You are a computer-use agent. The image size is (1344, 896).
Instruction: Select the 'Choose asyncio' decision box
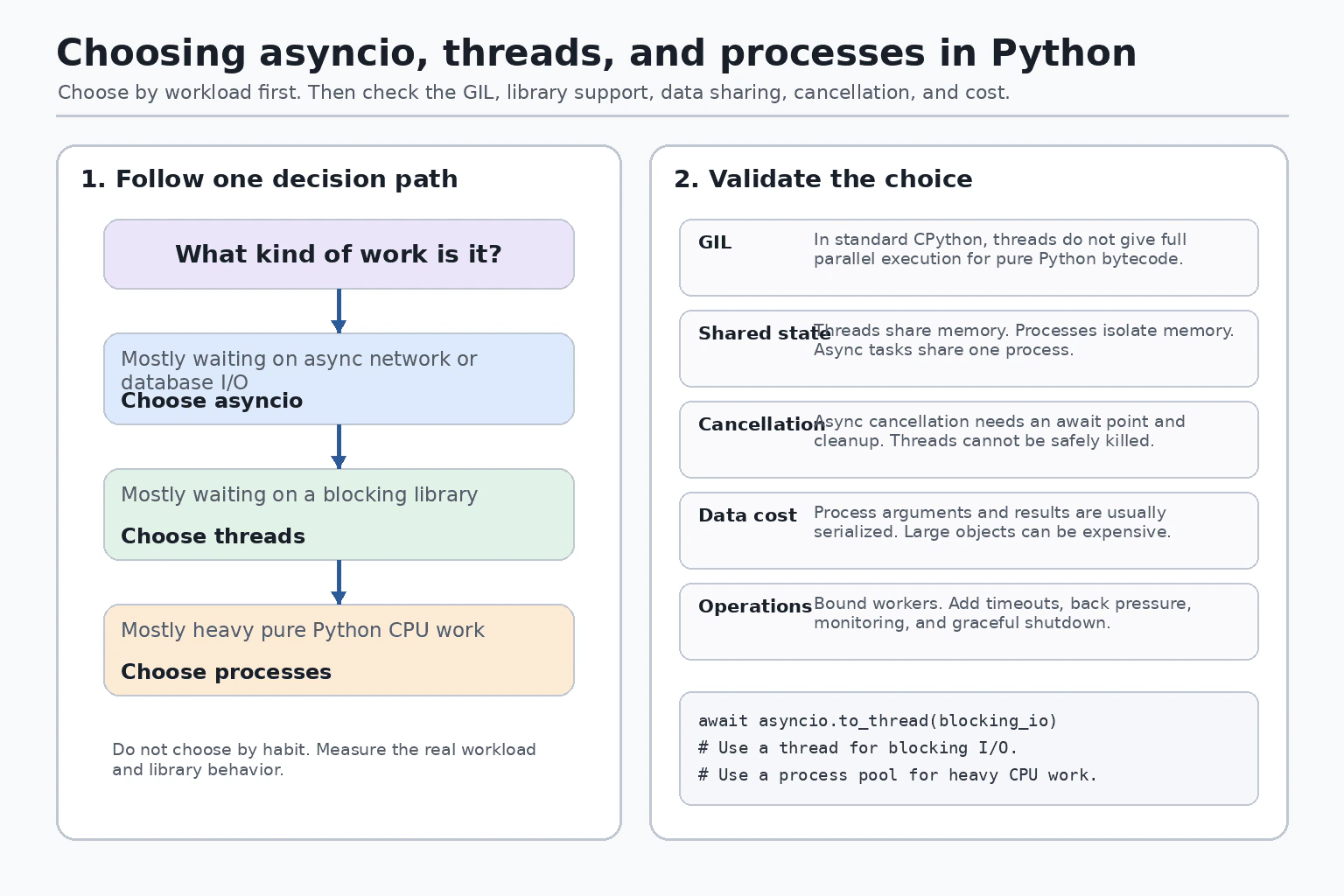click(x=339, y=379)
